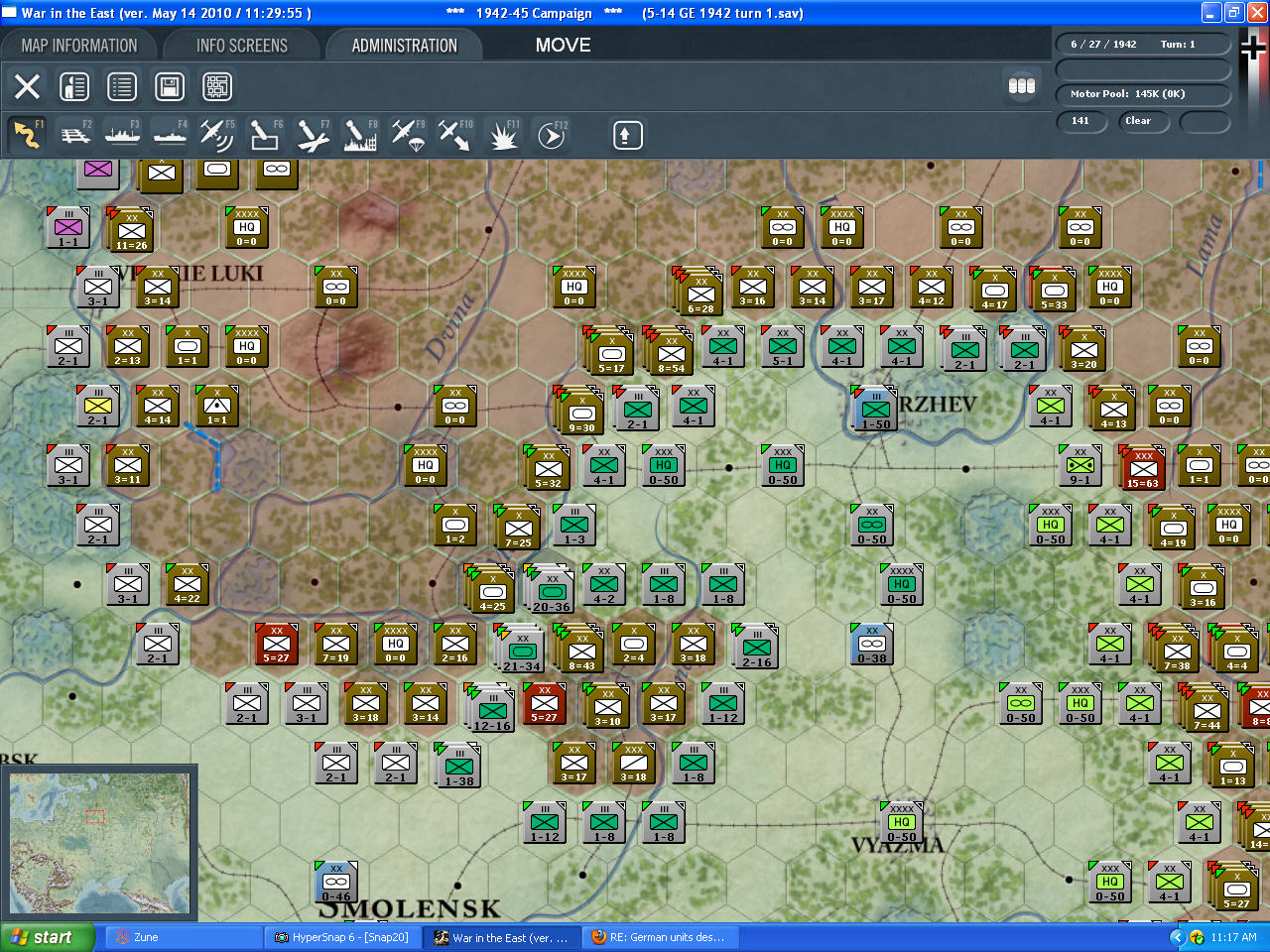Switch to the War in the East taskbar button
The width and height of the screenshot is (1270, 952).
pos(503,937)
